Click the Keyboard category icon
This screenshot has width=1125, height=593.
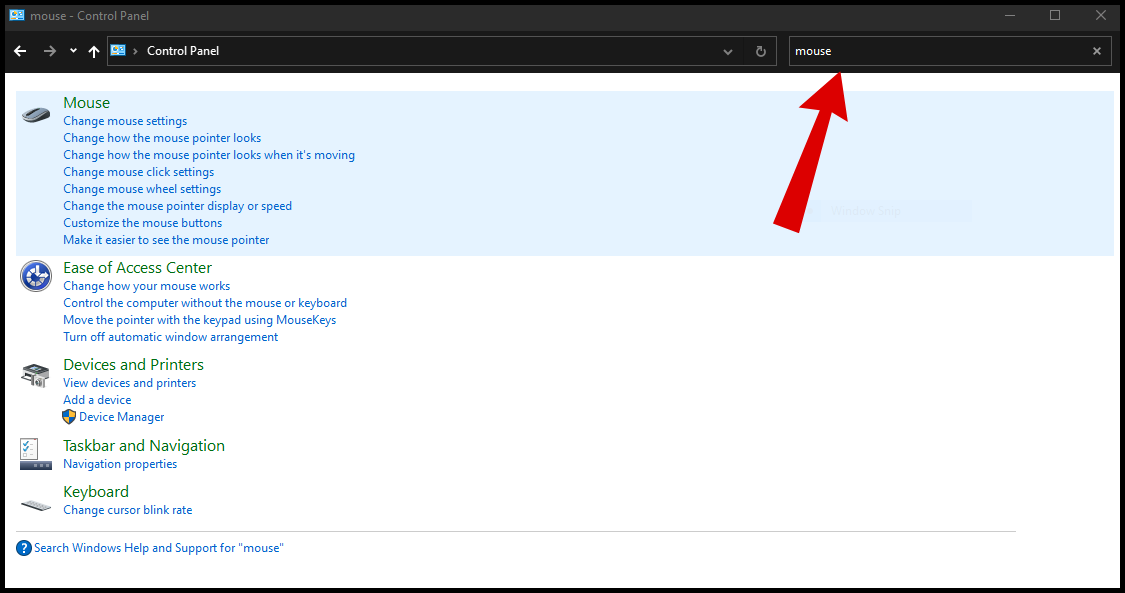36,506
